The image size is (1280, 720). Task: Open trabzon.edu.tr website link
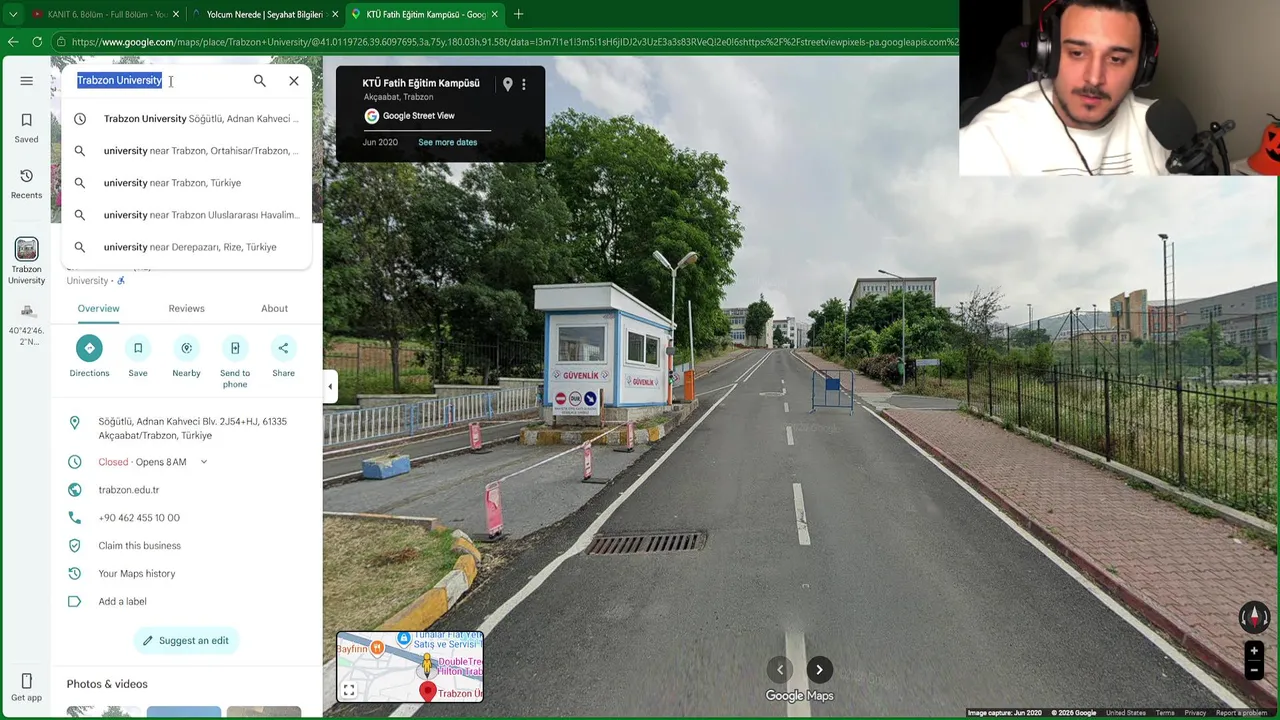(129, 490)
